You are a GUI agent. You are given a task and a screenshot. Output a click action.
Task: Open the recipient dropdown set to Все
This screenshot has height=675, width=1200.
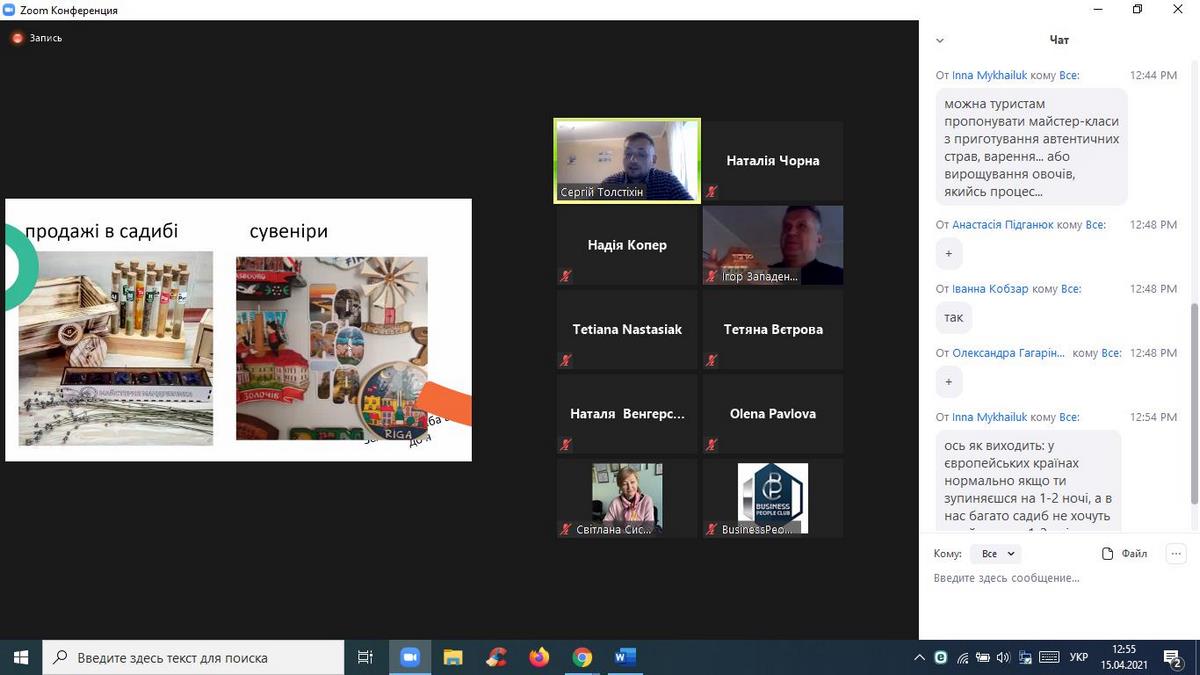pos(998,553)
